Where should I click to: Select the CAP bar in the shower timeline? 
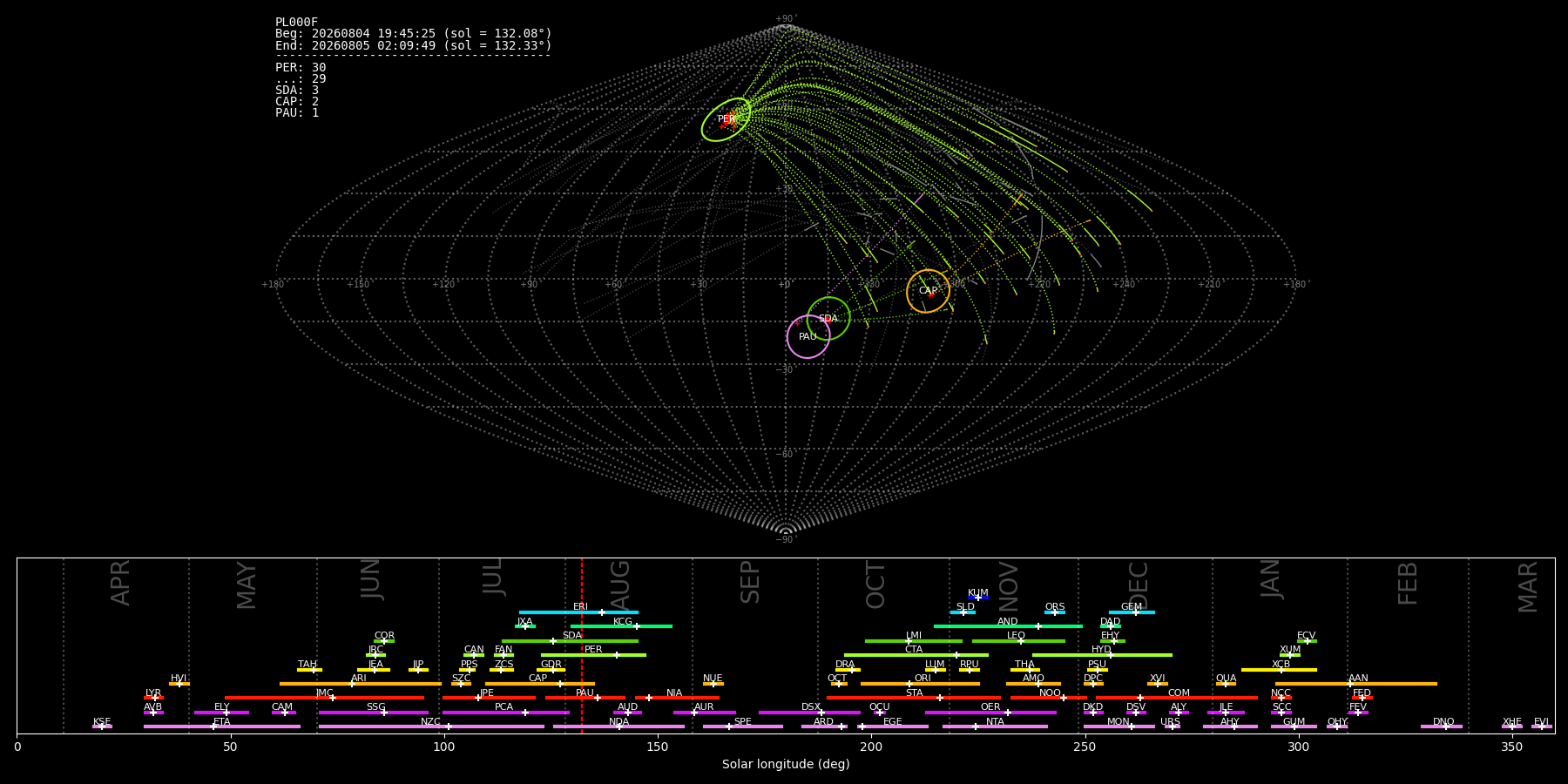[x=540, y=684]
